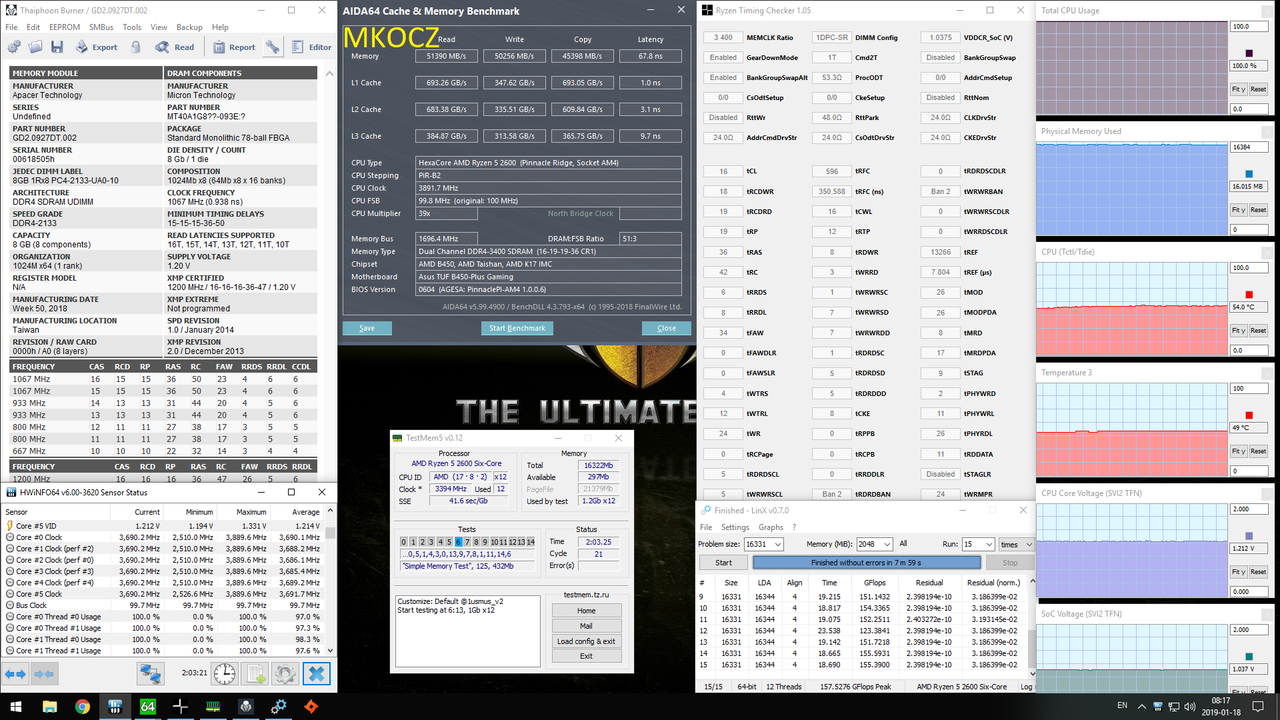
Task: Click the LinX Start button
Action: tap(723, 562)
